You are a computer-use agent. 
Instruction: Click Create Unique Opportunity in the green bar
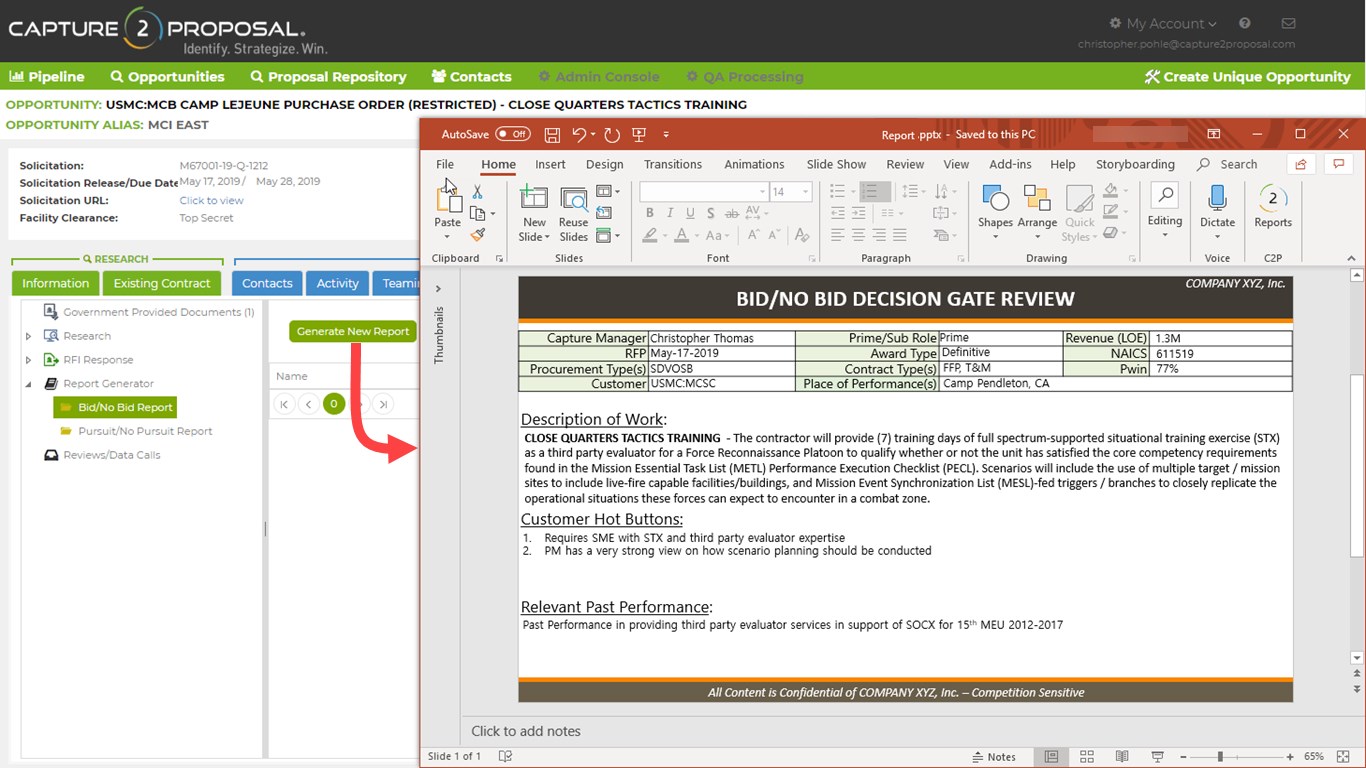click(x=1248, y=76)
